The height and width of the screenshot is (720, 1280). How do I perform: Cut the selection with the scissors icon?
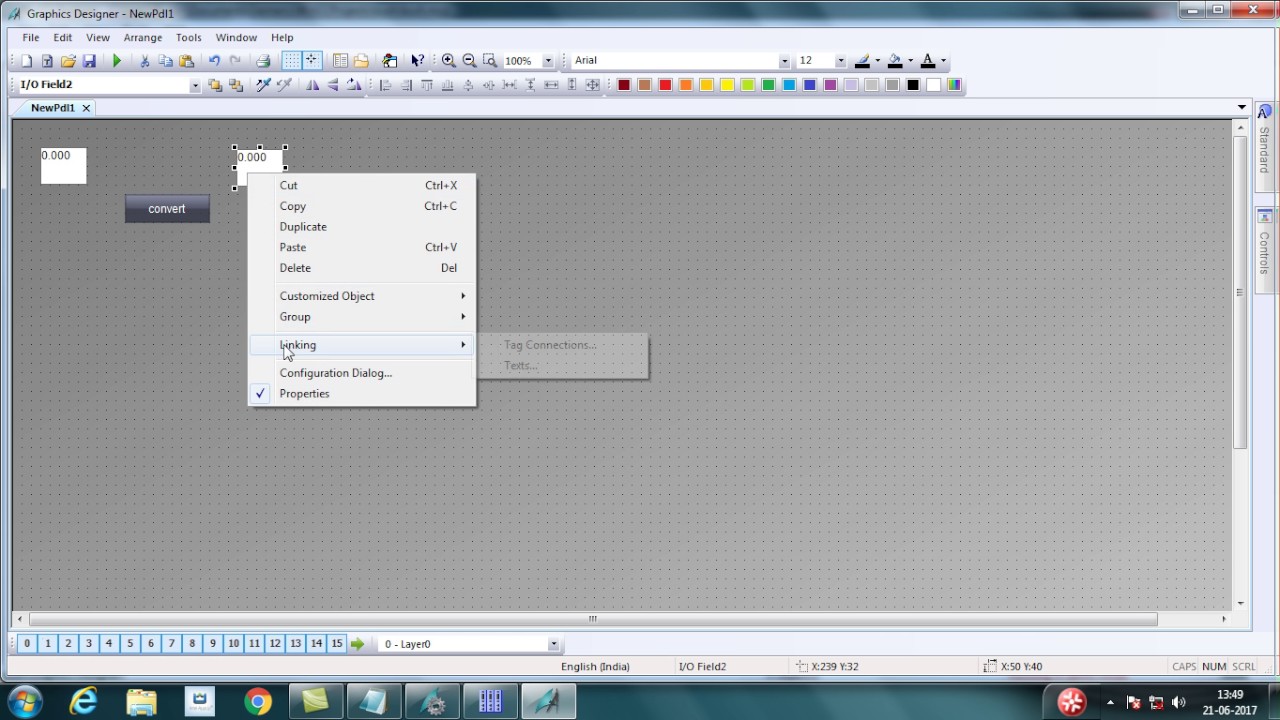(145, 61)
